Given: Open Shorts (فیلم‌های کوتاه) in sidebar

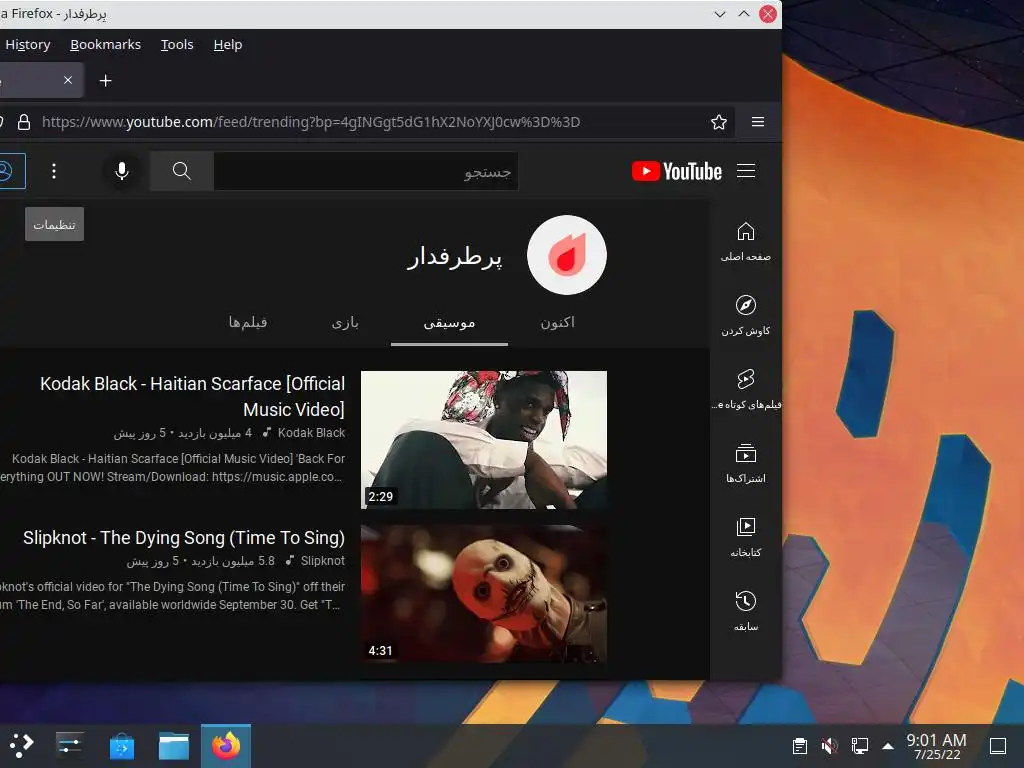Looking at the screenshot, I should (746, 389).
